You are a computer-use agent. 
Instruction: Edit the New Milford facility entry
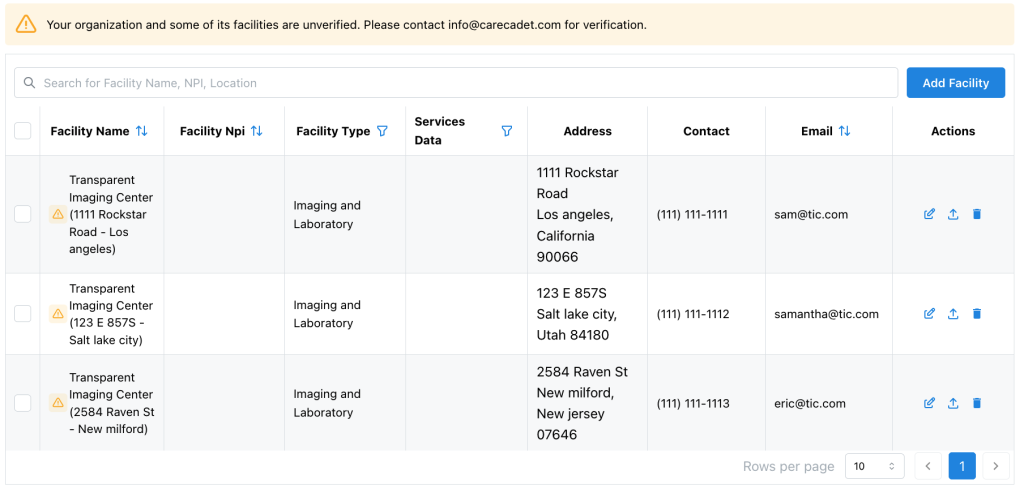tap(929, 403)
